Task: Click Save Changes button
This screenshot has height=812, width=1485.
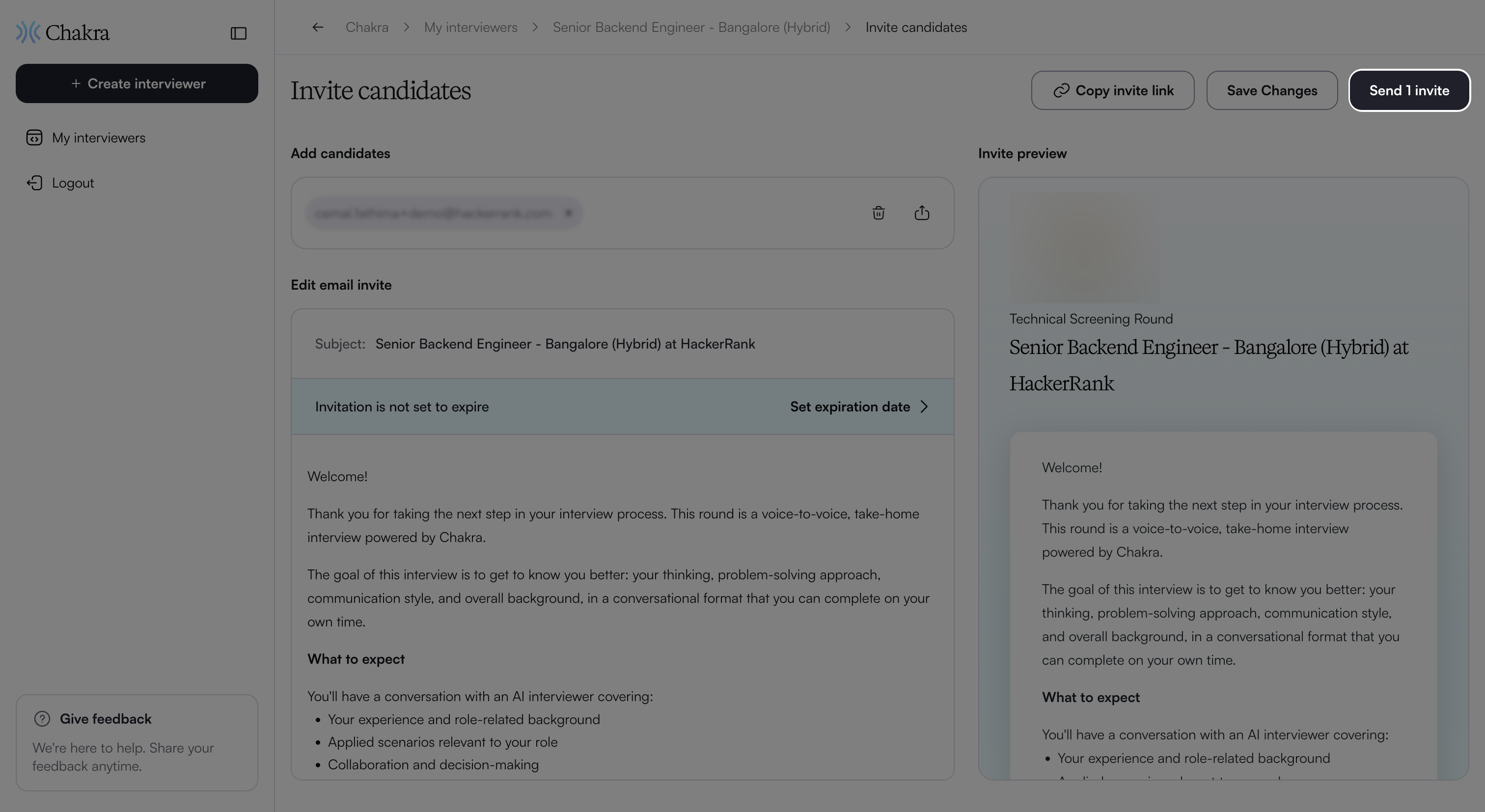Action: tap(1272, 90)
